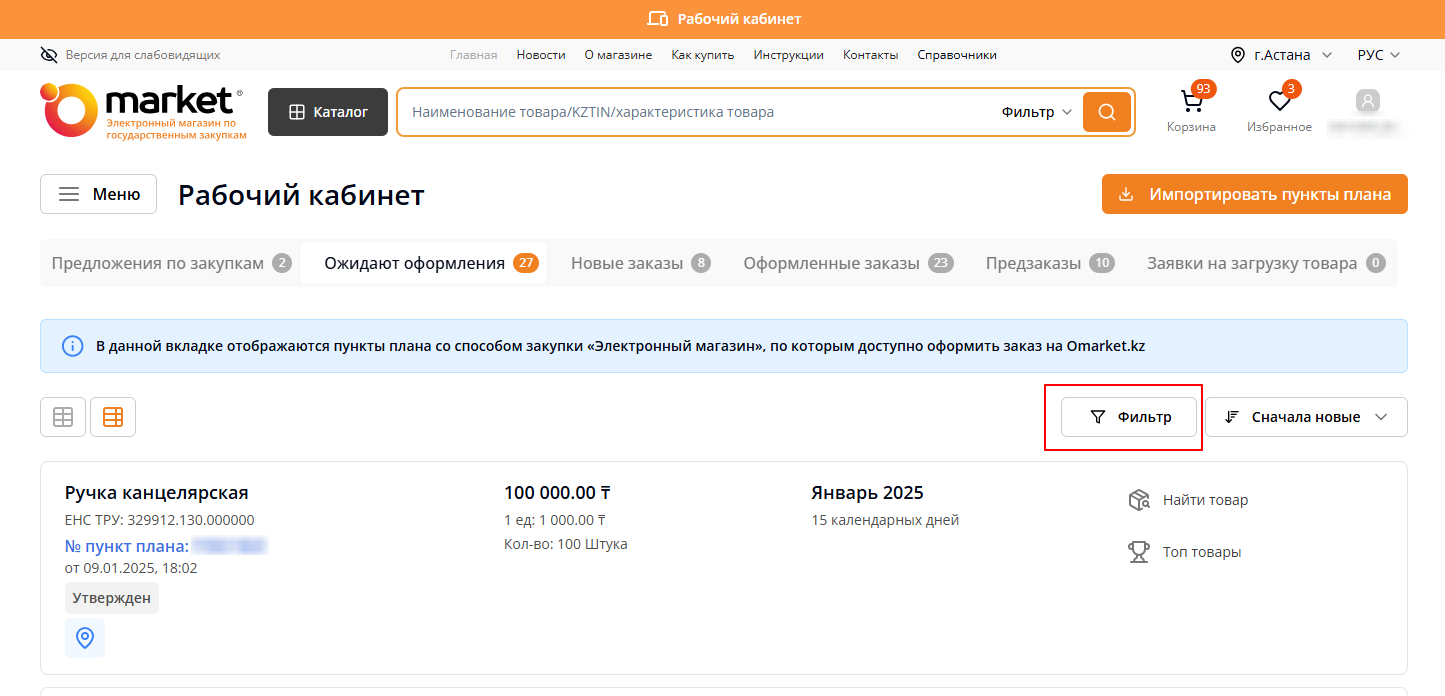Click the Найти товар box icon
1445x696 pixels.
(1138, 500)
